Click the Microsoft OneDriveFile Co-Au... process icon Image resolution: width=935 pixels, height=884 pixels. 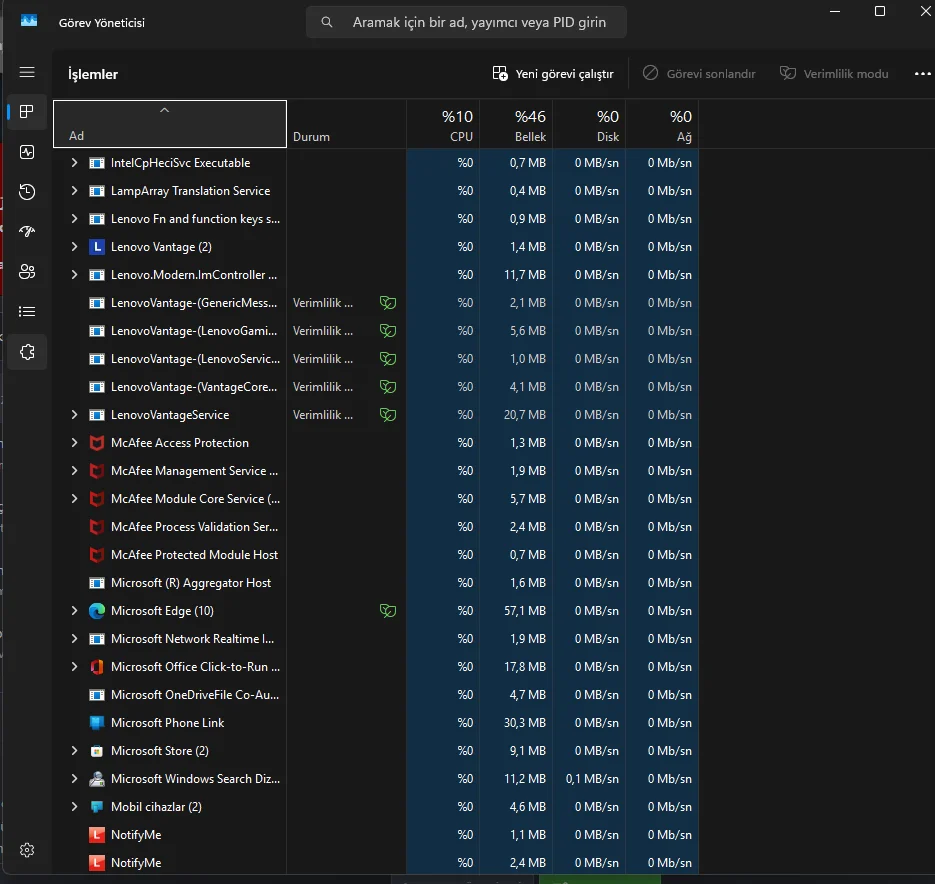click(x=97, y=695)
